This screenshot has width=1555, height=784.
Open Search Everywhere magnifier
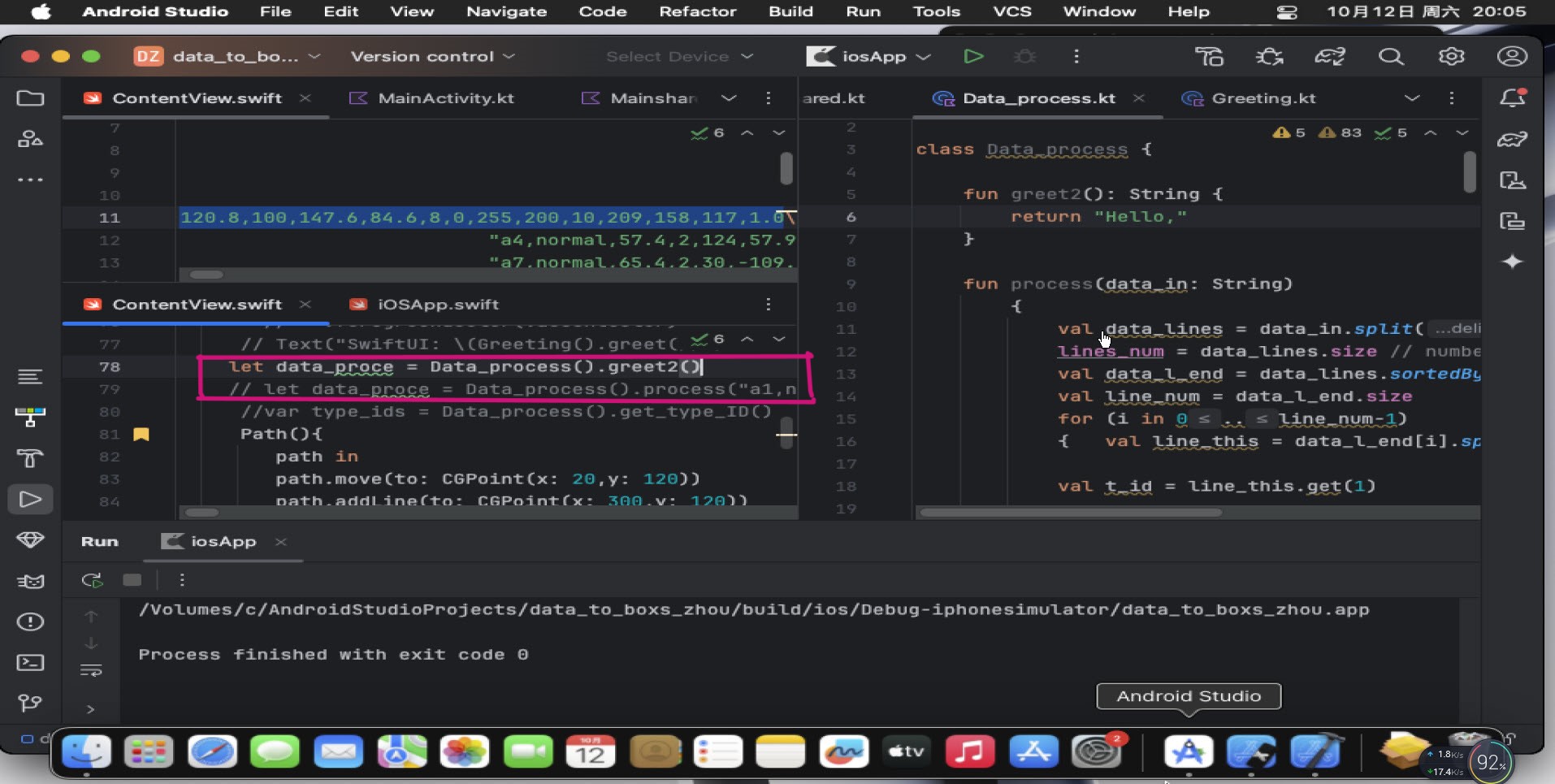point(1391,56)
